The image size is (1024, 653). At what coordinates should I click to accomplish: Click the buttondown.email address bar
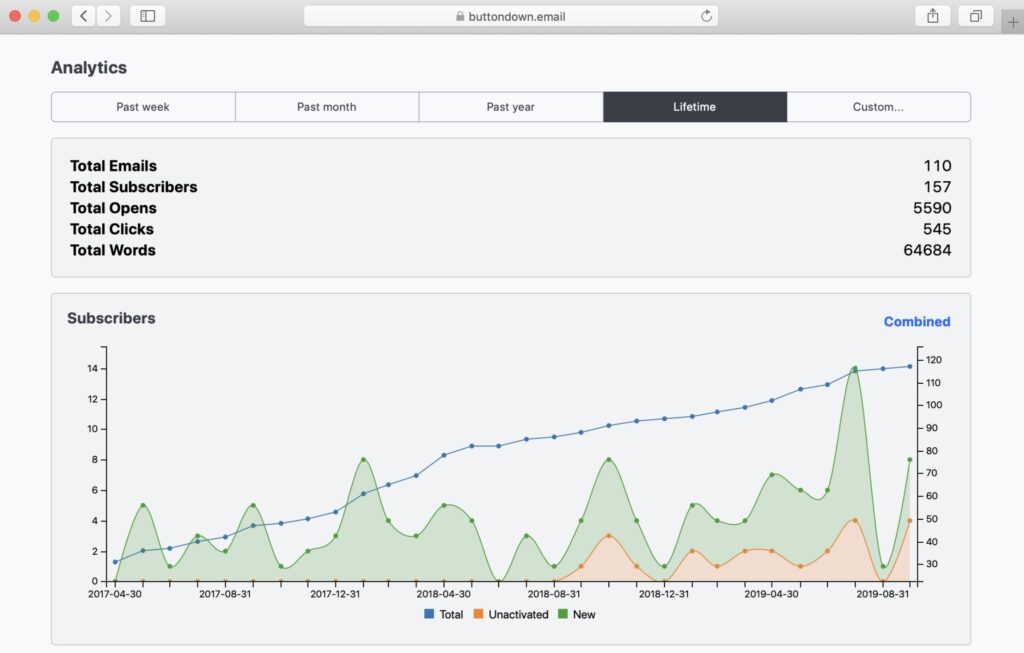point(510,16)
